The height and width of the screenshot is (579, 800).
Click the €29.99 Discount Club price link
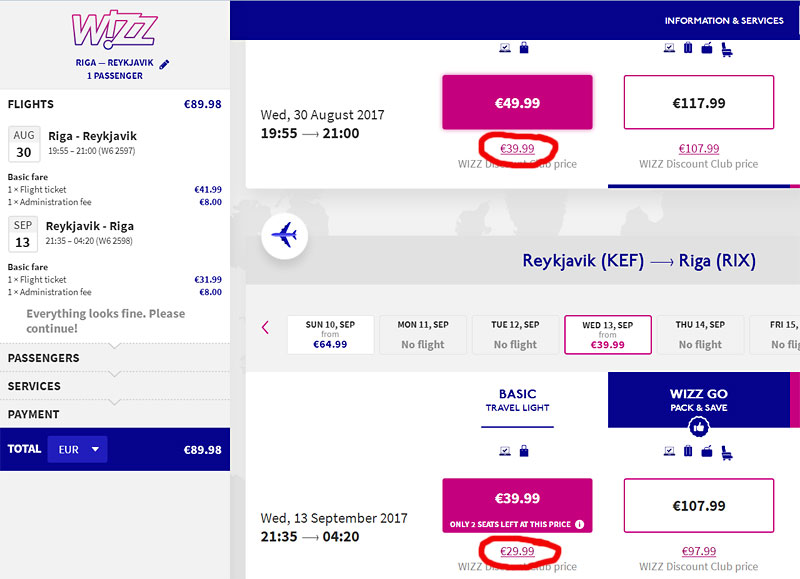click(517, 551)
